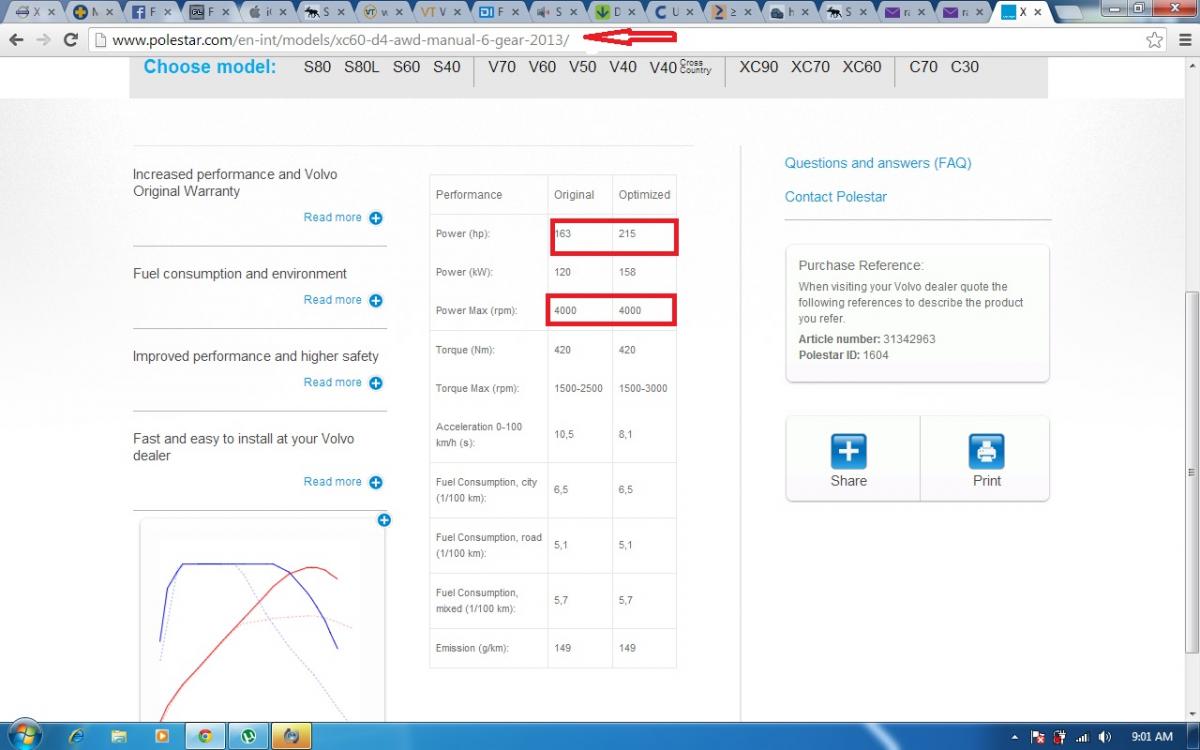The height and width of the screenshot is (750, 1200).
Task: Click the Article number 31342963 text
Action: (867, 339)
